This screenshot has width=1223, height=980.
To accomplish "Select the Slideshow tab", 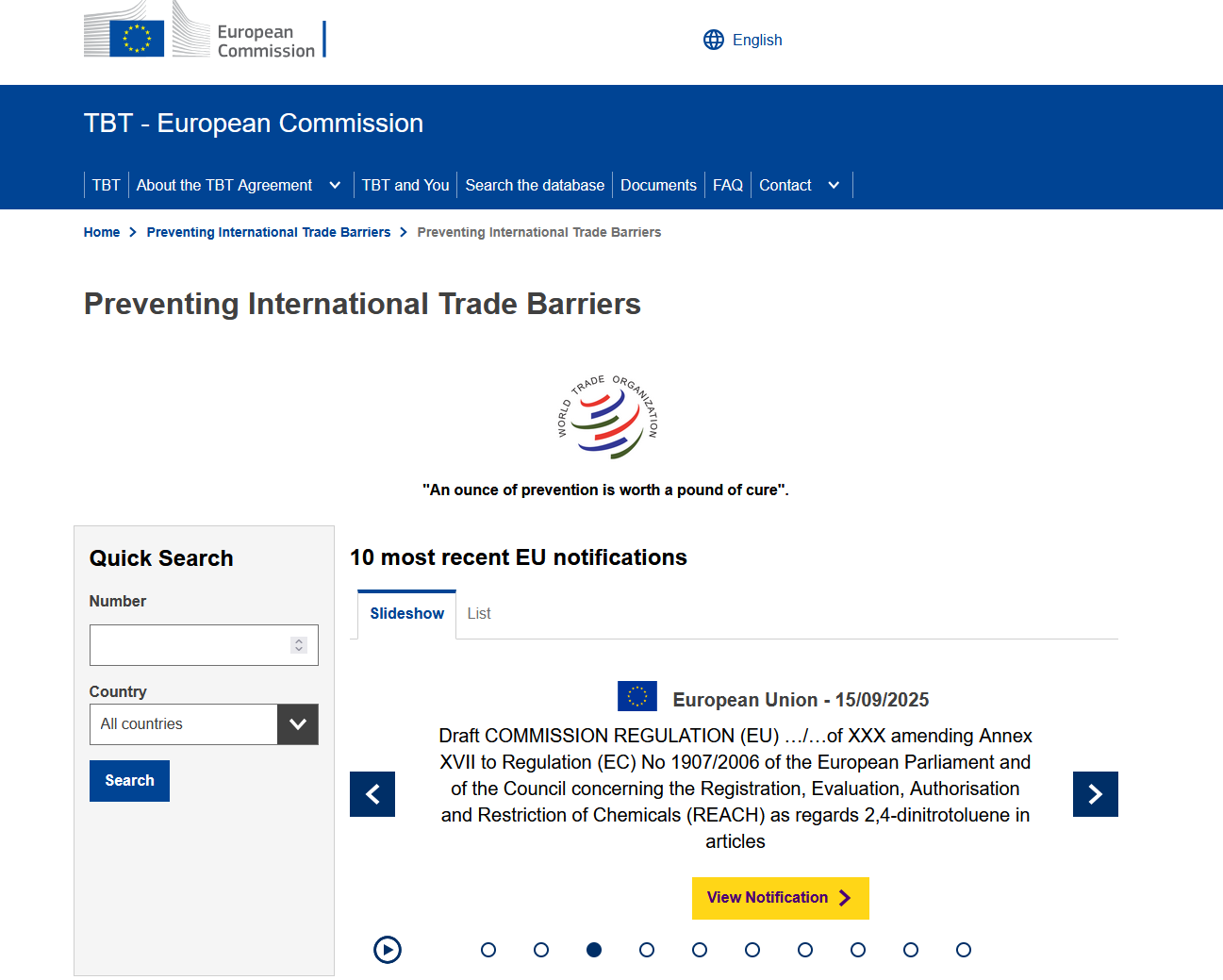I will [407, 614].
